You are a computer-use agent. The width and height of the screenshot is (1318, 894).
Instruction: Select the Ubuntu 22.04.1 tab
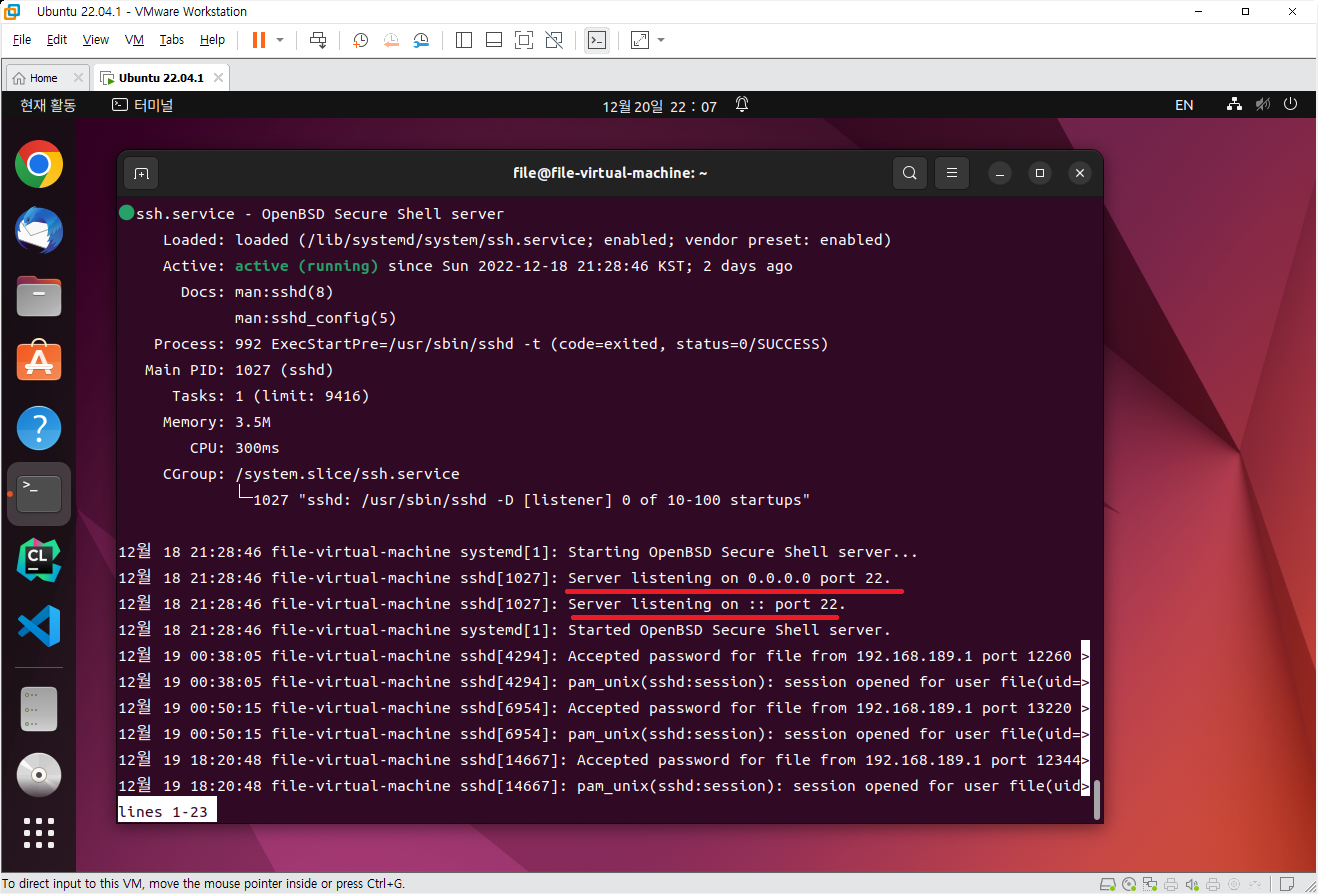click(x=160, y=77)
